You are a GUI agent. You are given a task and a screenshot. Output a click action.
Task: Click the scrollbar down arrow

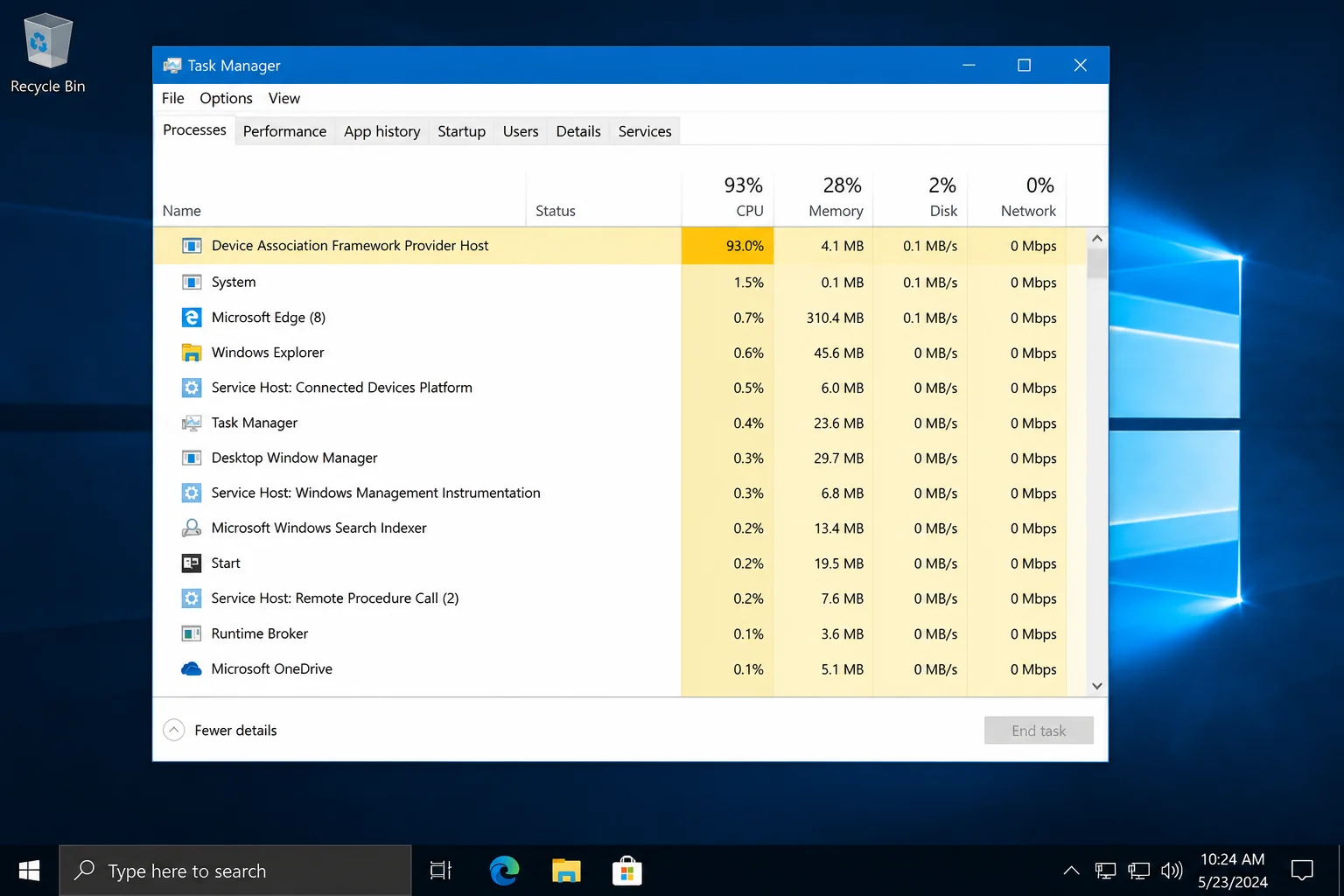1097,686
